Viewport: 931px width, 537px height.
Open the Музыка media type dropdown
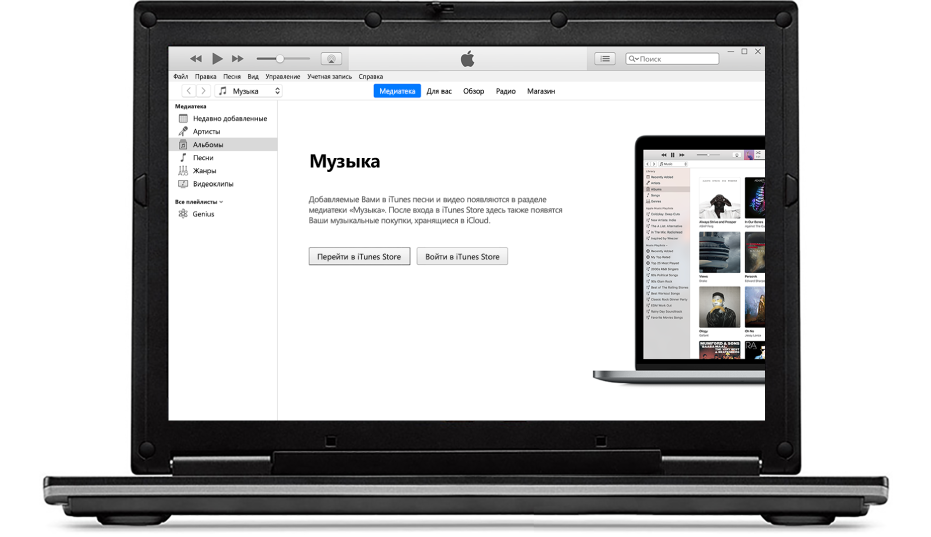point(248,91)
